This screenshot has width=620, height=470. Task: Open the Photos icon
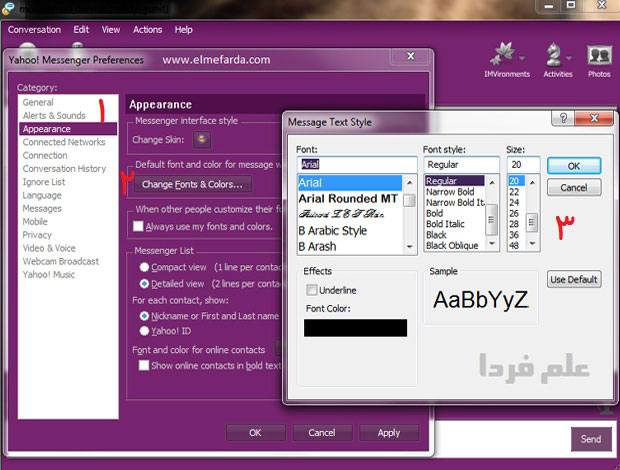[599, 56]
